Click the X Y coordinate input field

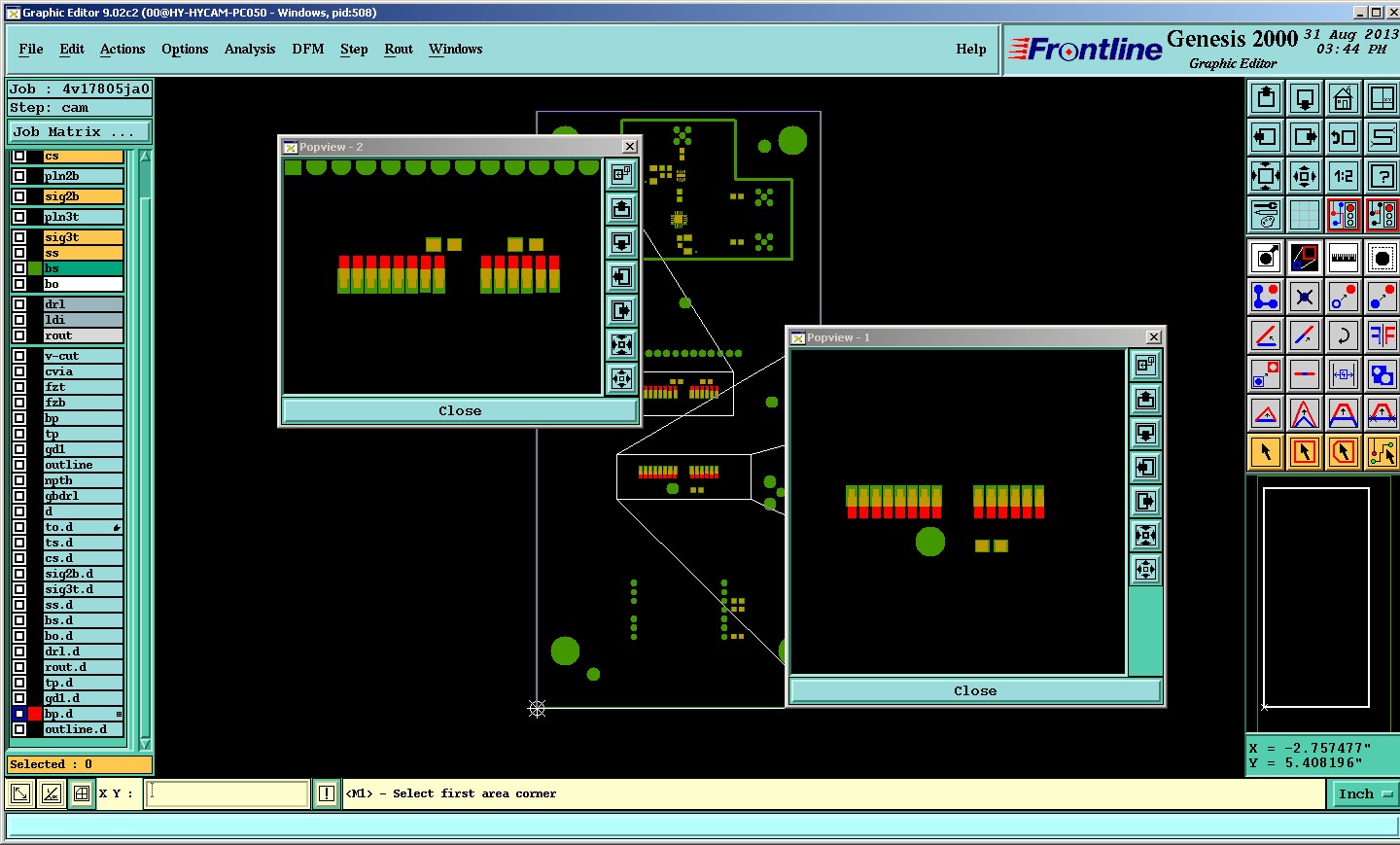coord(227,793)
